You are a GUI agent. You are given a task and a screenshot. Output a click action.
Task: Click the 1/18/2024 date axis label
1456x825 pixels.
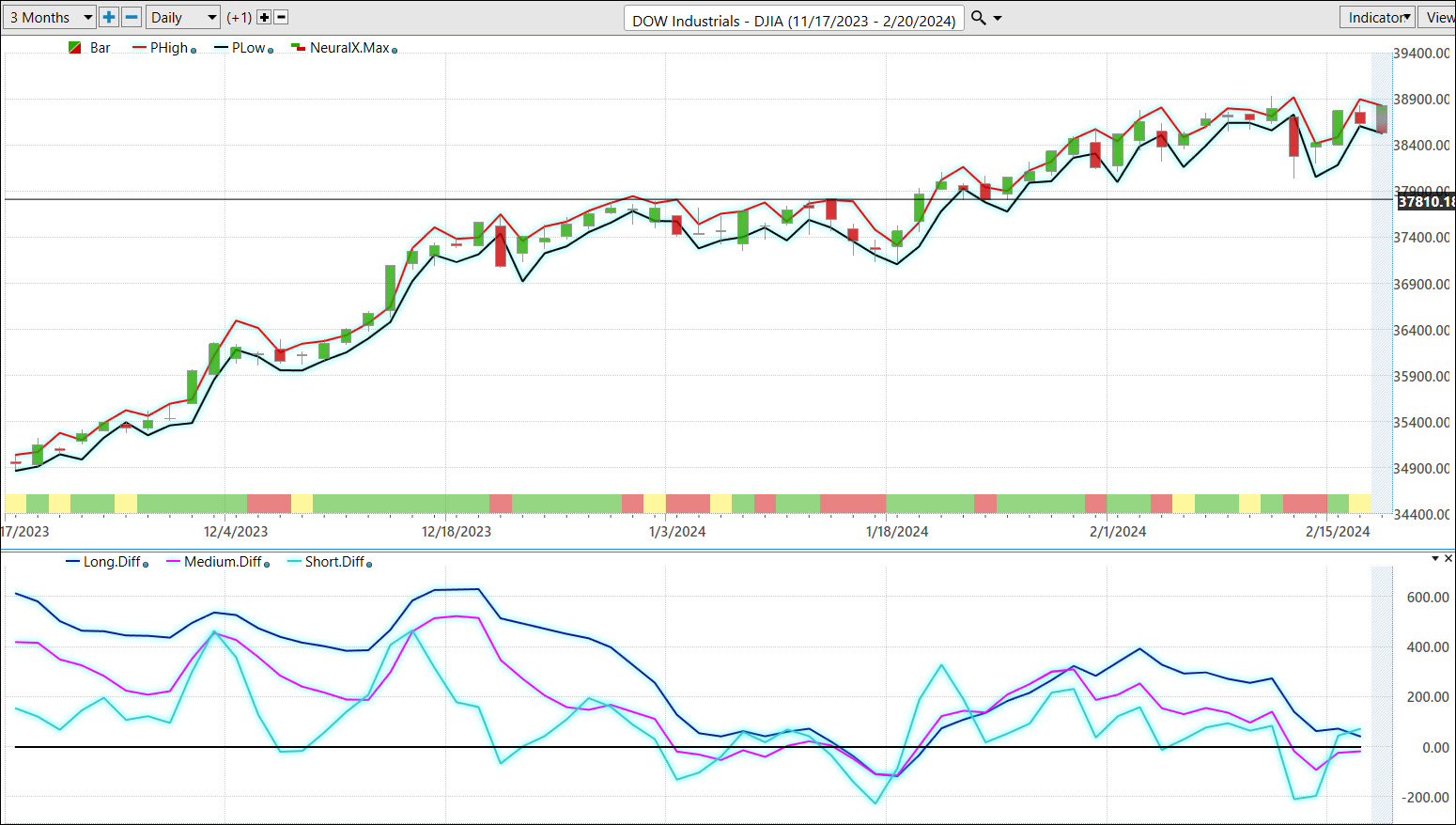click(897, 532)
